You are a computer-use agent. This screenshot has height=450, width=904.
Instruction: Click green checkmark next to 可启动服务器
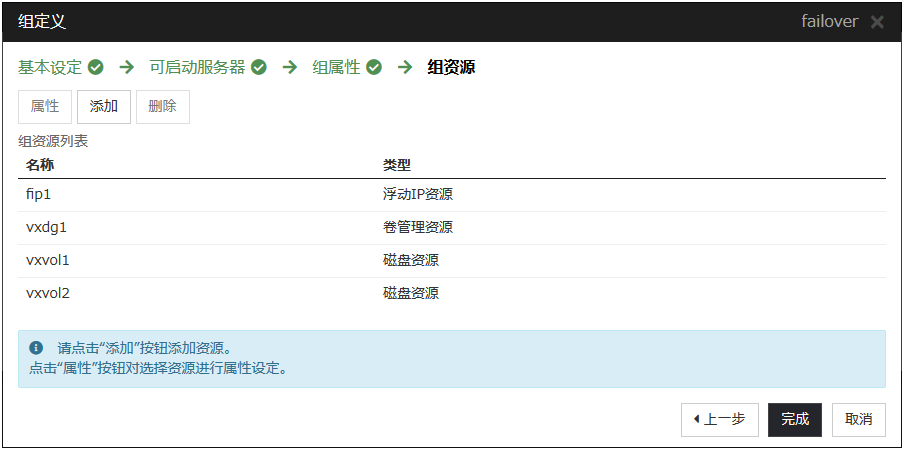coord(258,68)
